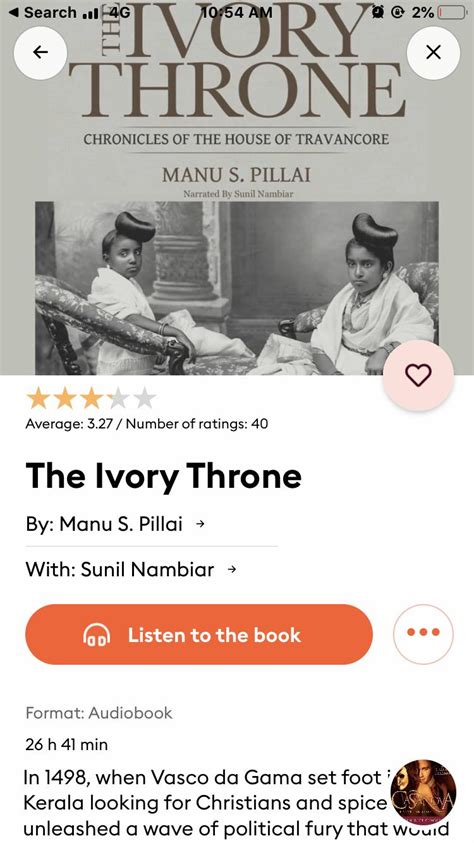474x843 pixels.
Task: Tap the back arrow button
Action: (40, 52)
